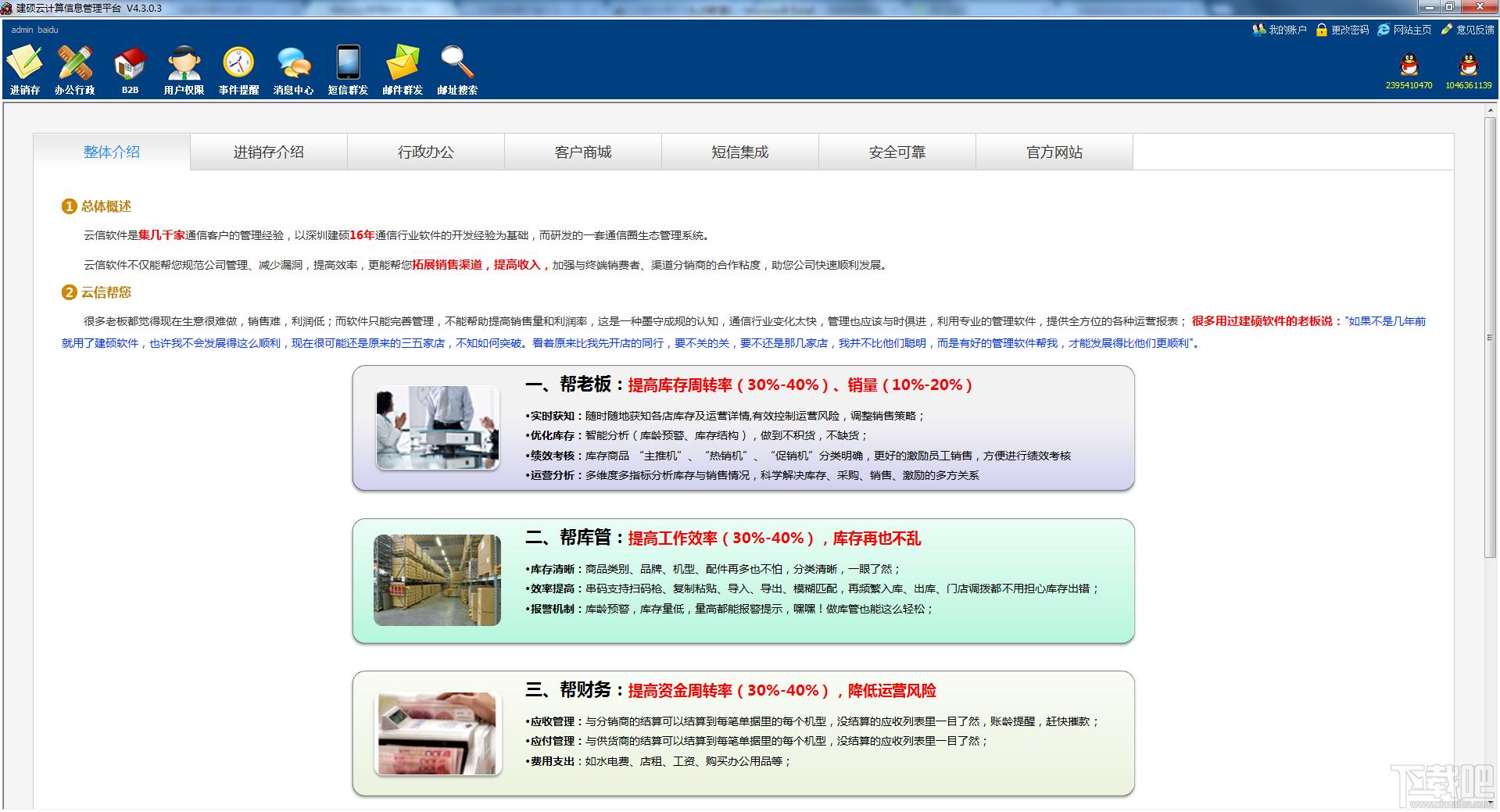Switch to 客户商城 tab
Screen dimensions: 1500x812
[583, 152]
